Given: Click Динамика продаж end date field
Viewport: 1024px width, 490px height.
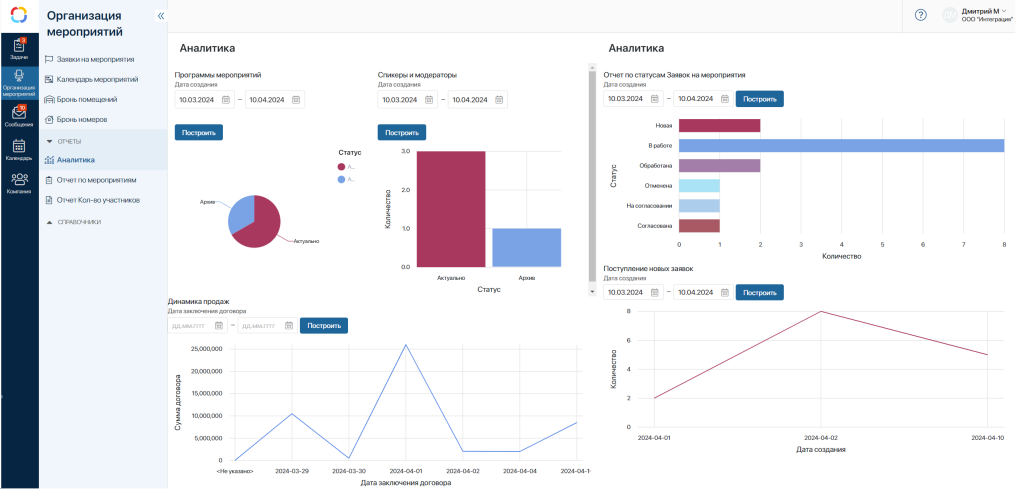Looking at the screenshot, I should click(260, 326).
